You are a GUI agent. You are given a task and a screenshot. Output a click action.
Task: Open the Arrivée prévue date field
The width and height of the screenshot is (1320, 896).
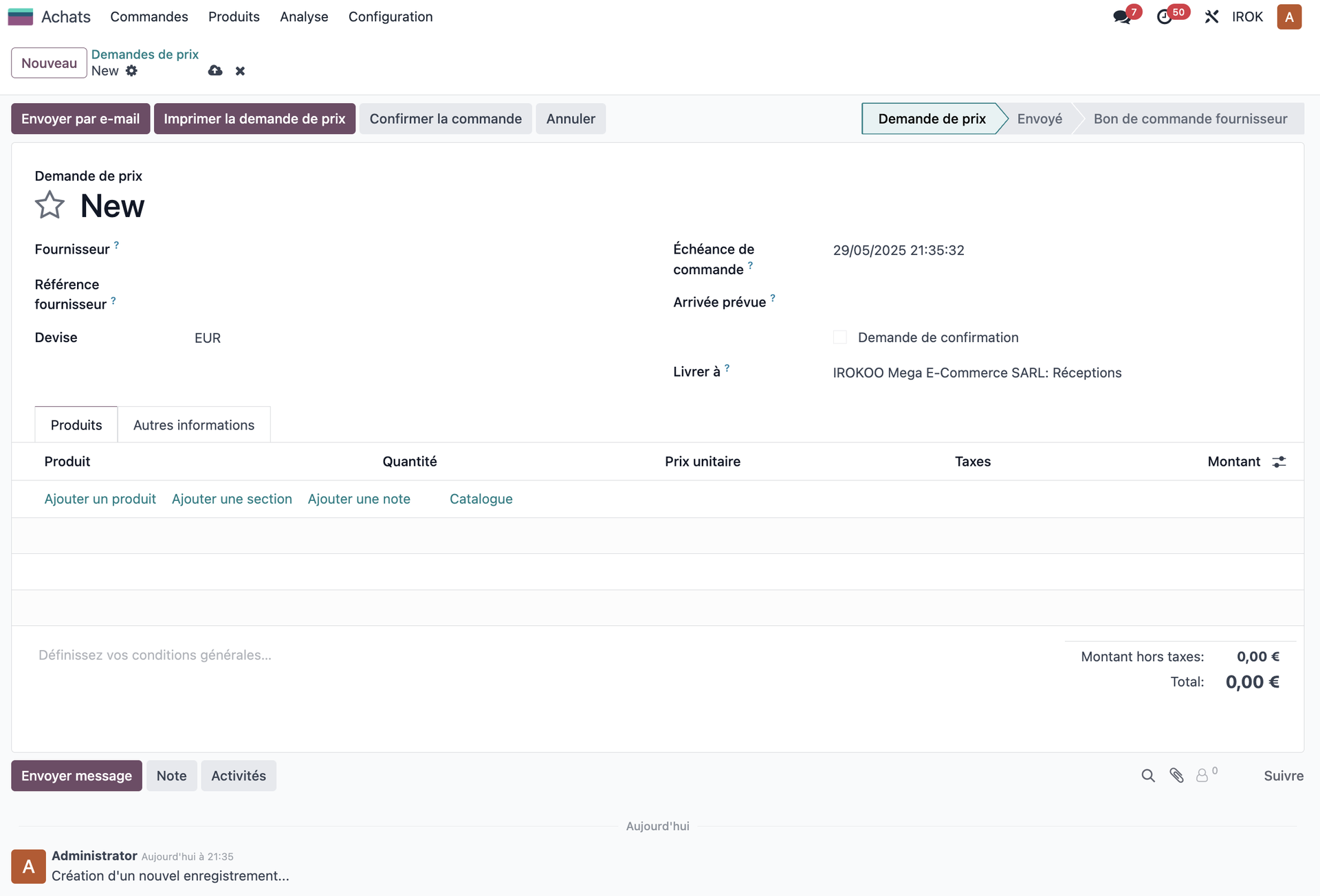click(1056, 302)
